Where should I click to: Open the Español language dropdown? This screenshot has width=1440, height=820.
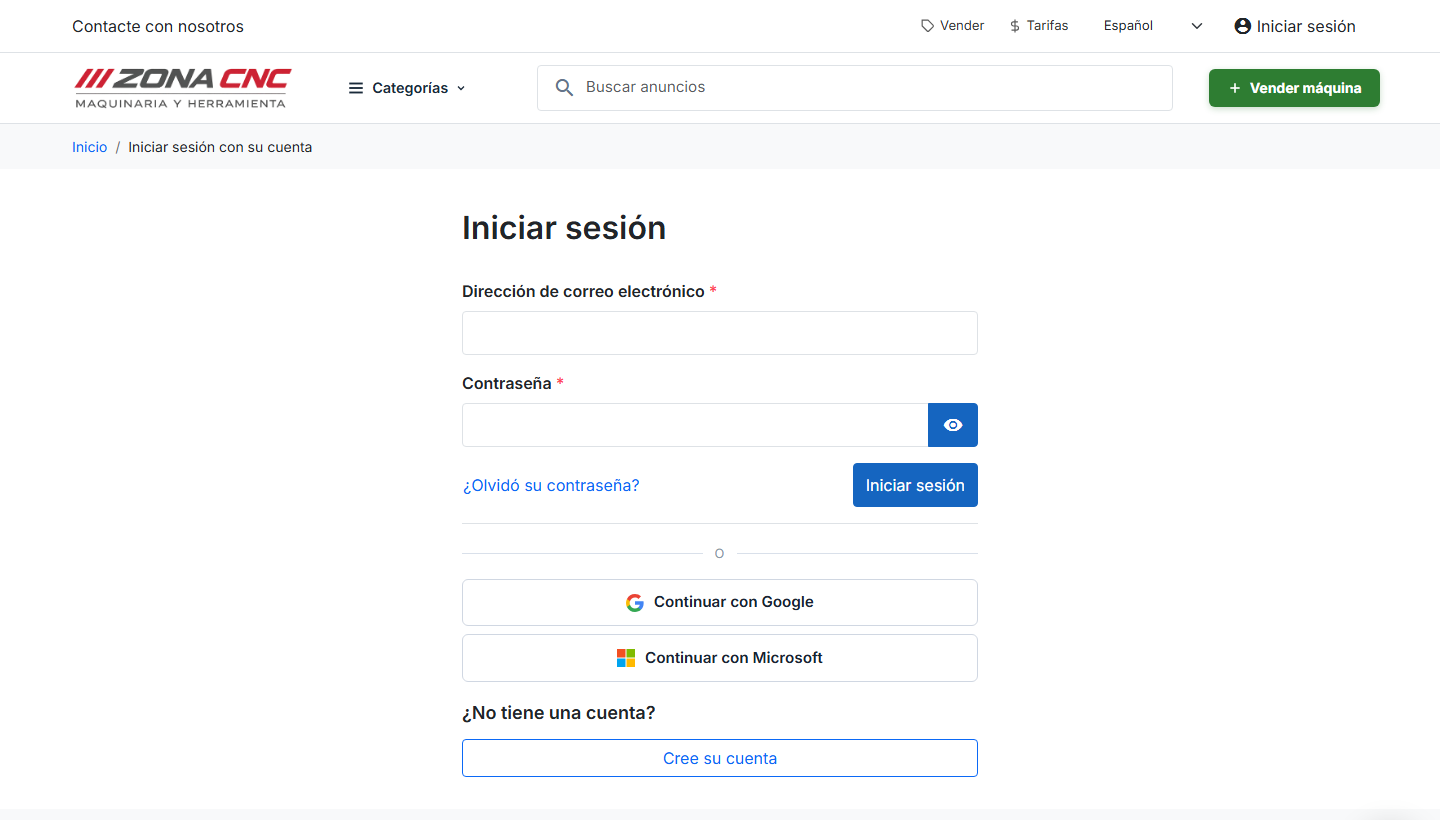[1153, 26]
